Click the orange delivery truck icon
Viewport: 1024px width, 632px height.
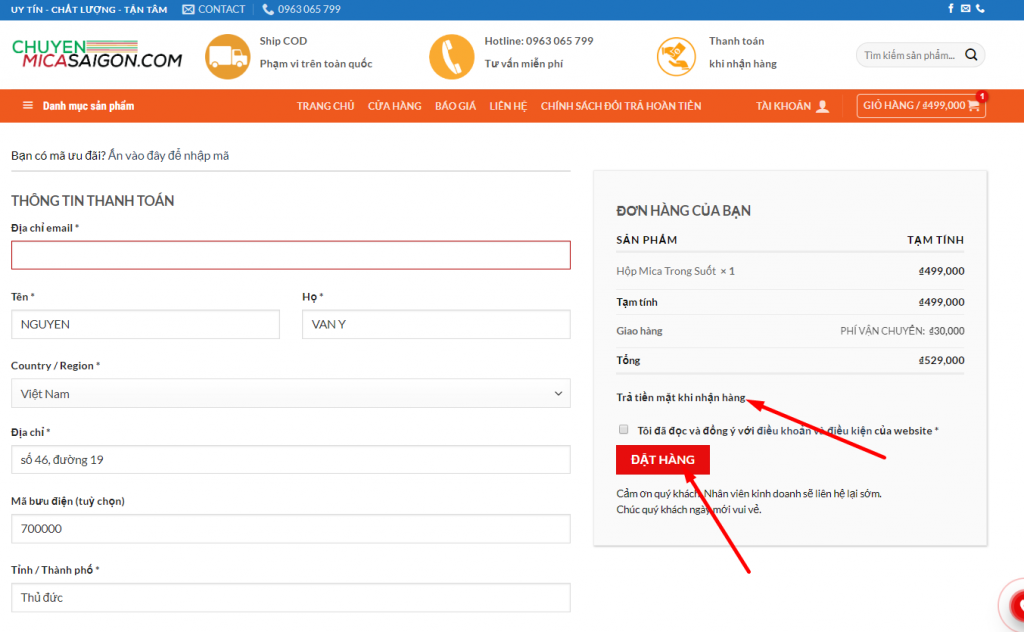(227, 57)
